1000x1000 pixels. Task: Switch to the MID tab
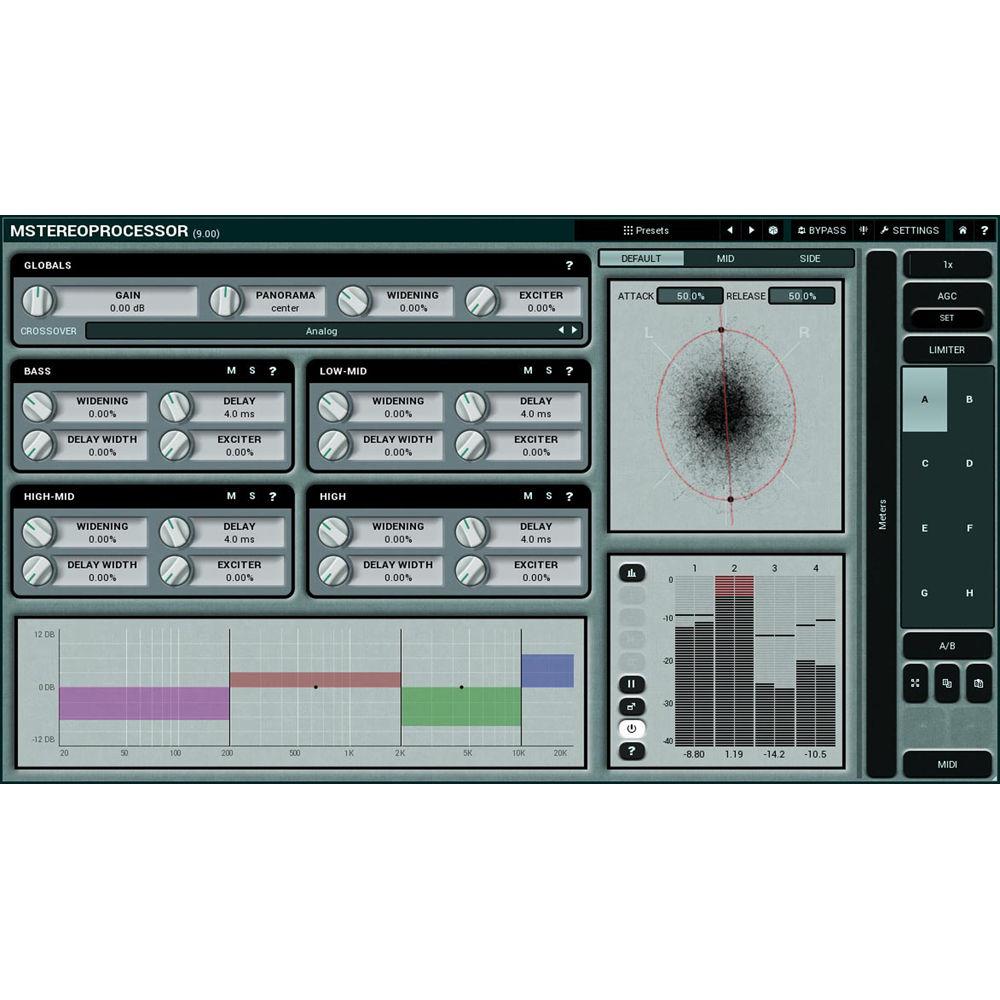[725, 258]
